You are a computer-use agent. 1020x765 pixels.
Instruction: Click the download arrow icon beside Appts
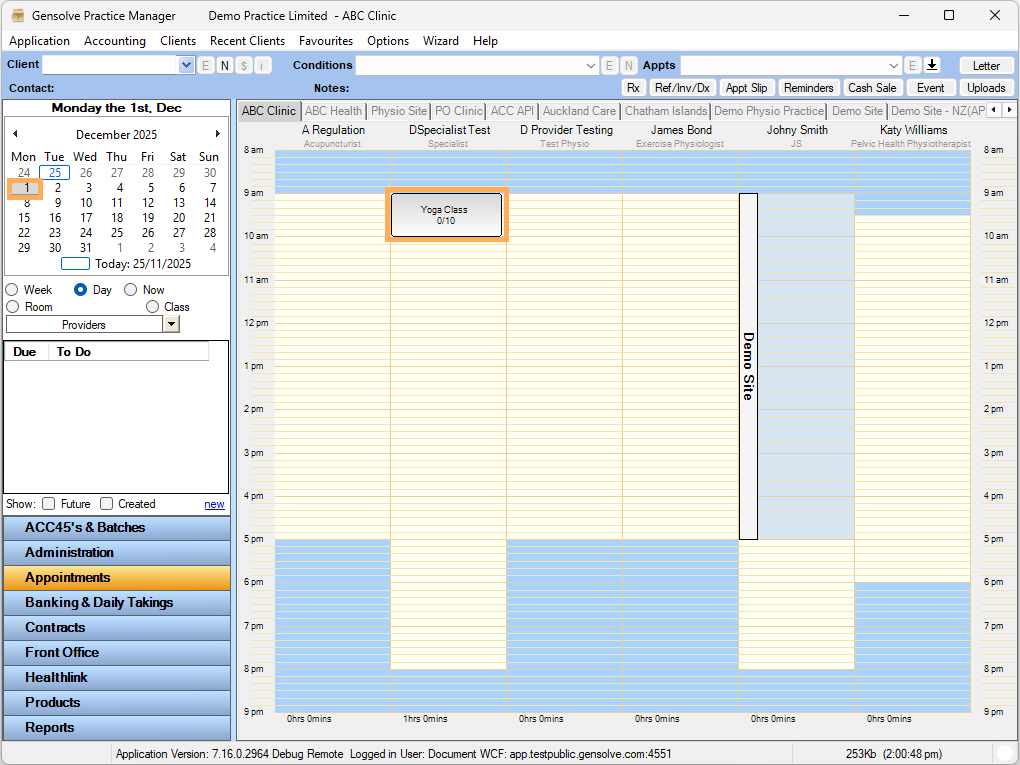(932, 65)
